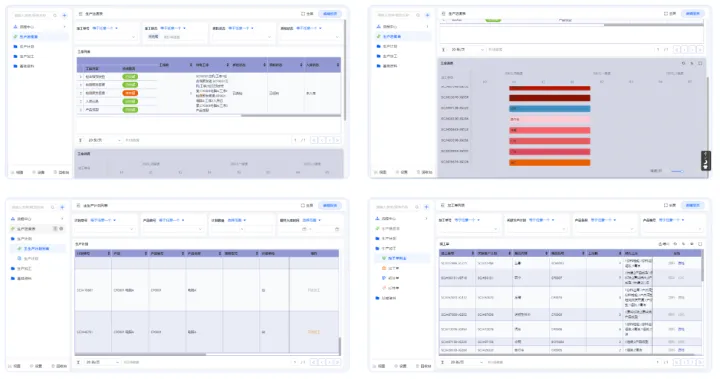The width and height of the screenshot is (720, 379).
Task: Click the orange Gantt bar in top-right panel
Action: tap(549, 162)
